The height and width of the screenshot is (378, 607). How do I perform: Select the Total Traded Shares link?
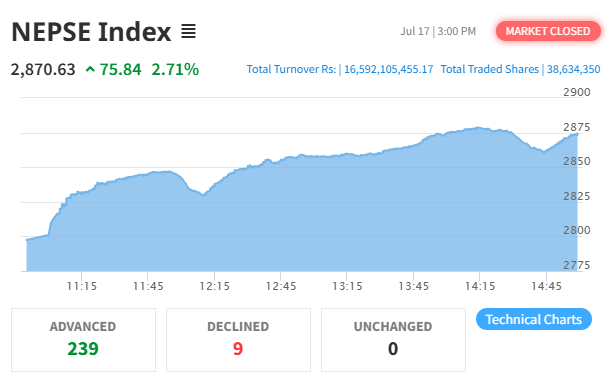(520, 69)
